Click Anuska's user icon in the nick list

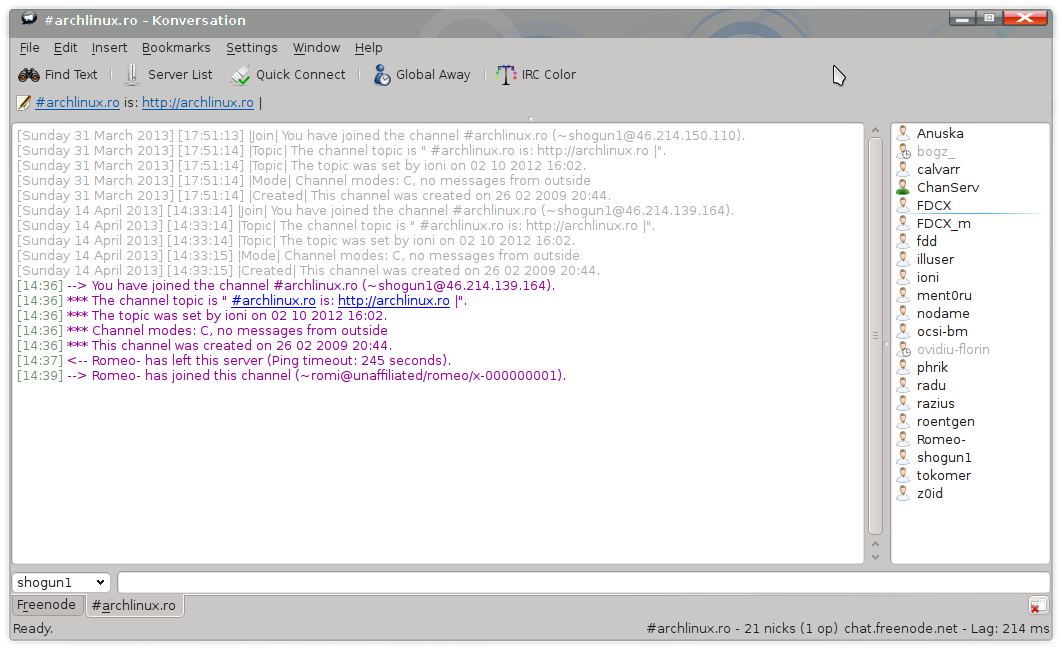[x=904, y=133]
